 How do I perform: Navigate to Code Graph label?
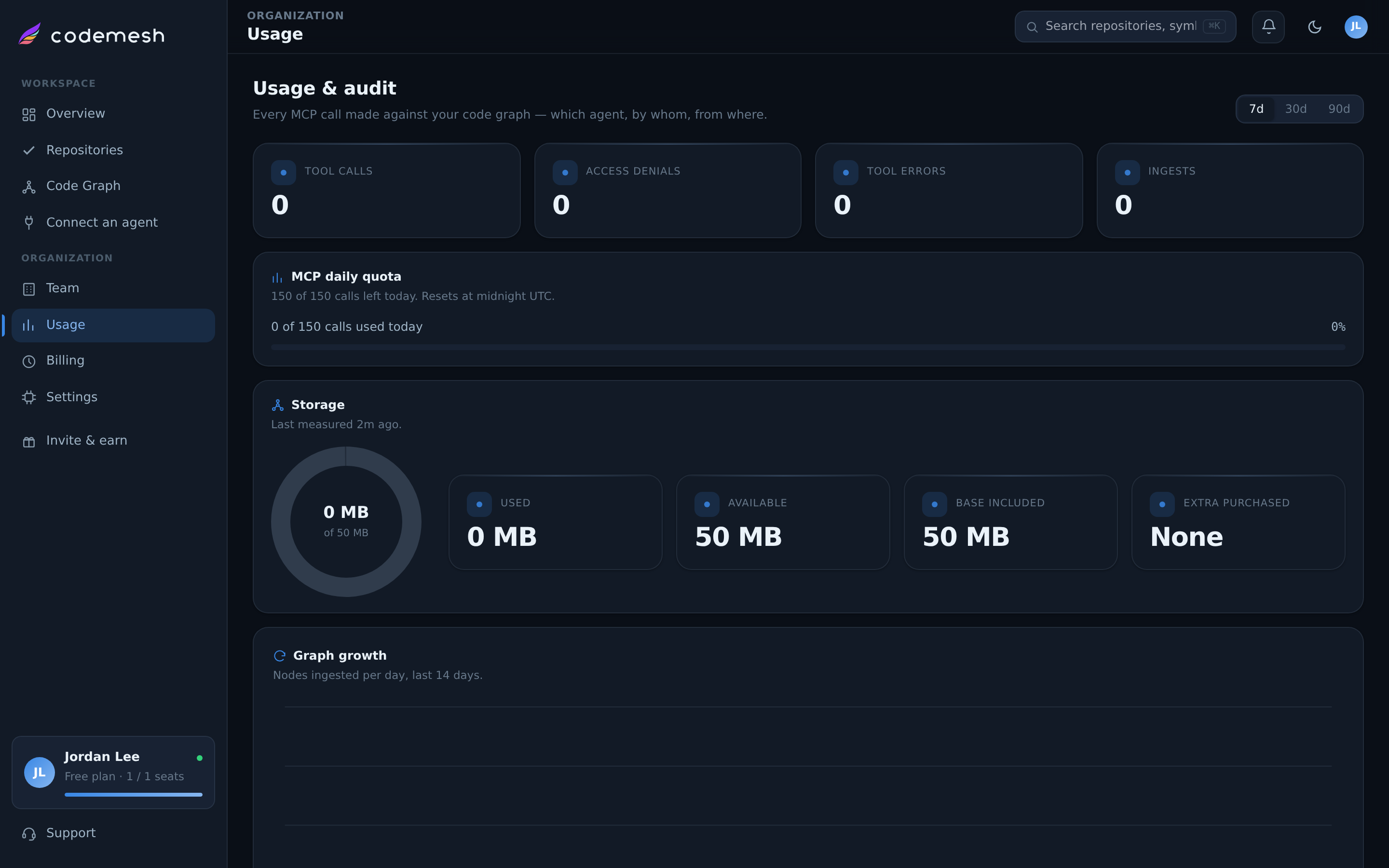(x=83, y=186)
